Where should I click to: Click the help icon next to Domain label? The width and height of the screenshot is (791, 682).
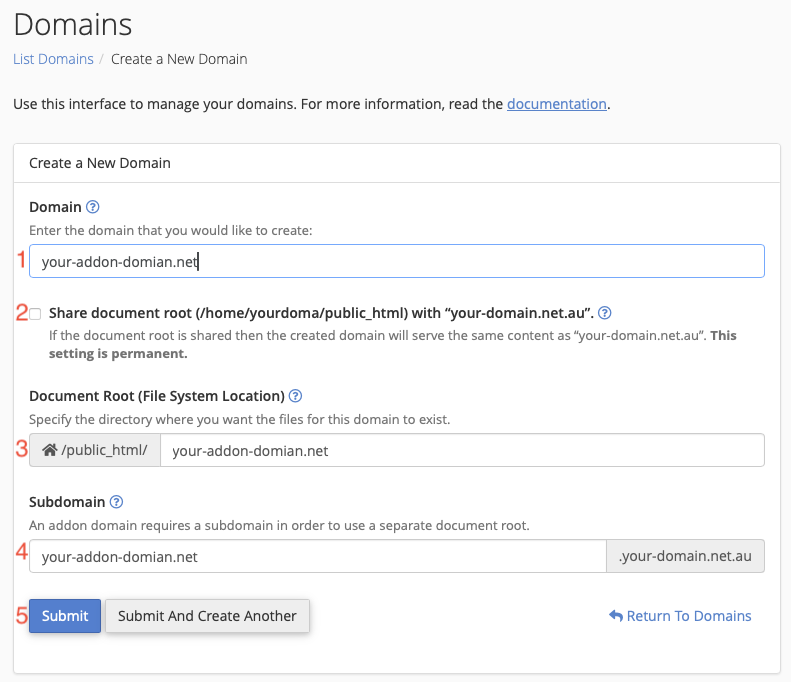coord(93,208)
